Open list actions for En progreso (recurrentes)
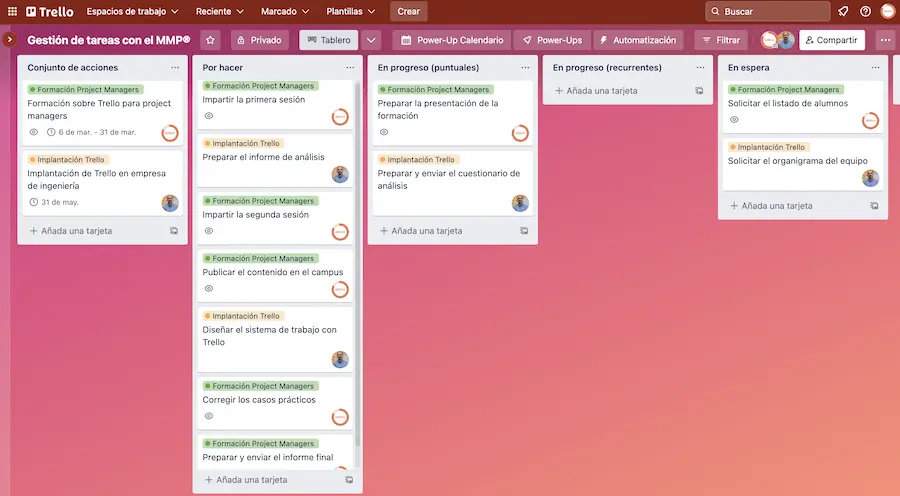The height and width of the screenshot is (496, 900). pyautogui.click(x=700, y=68)
